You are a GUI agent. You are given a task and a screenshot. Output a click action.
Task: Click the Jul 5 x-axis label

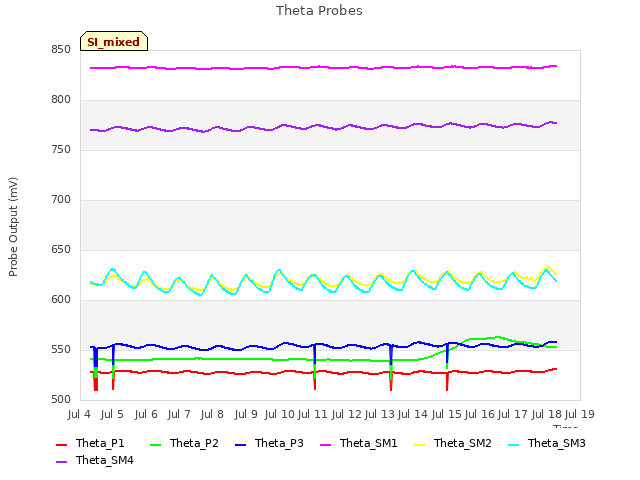point(112,414)
